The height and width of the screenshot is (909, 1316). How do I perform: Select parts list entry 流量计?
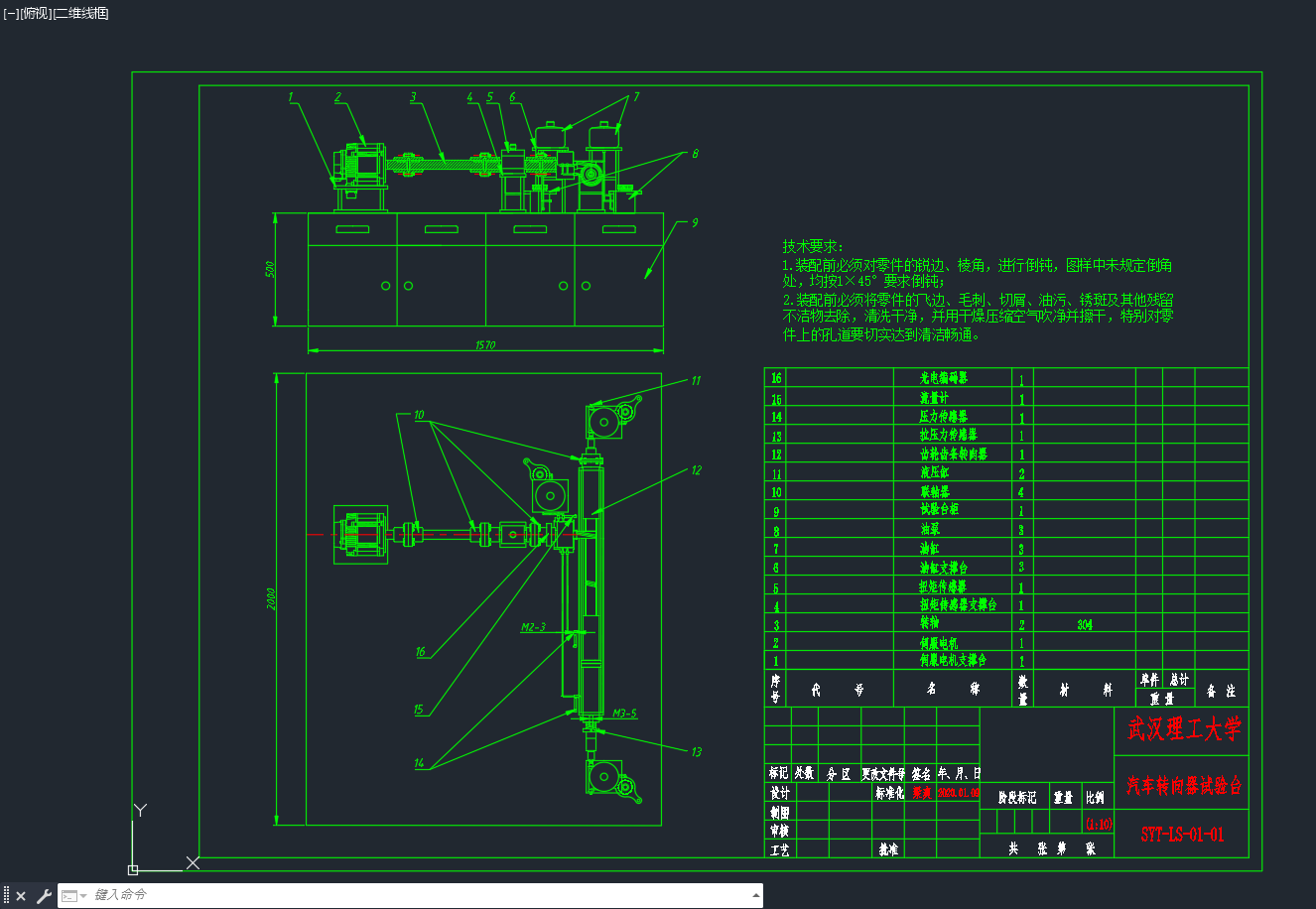click(x=934, y=398)
